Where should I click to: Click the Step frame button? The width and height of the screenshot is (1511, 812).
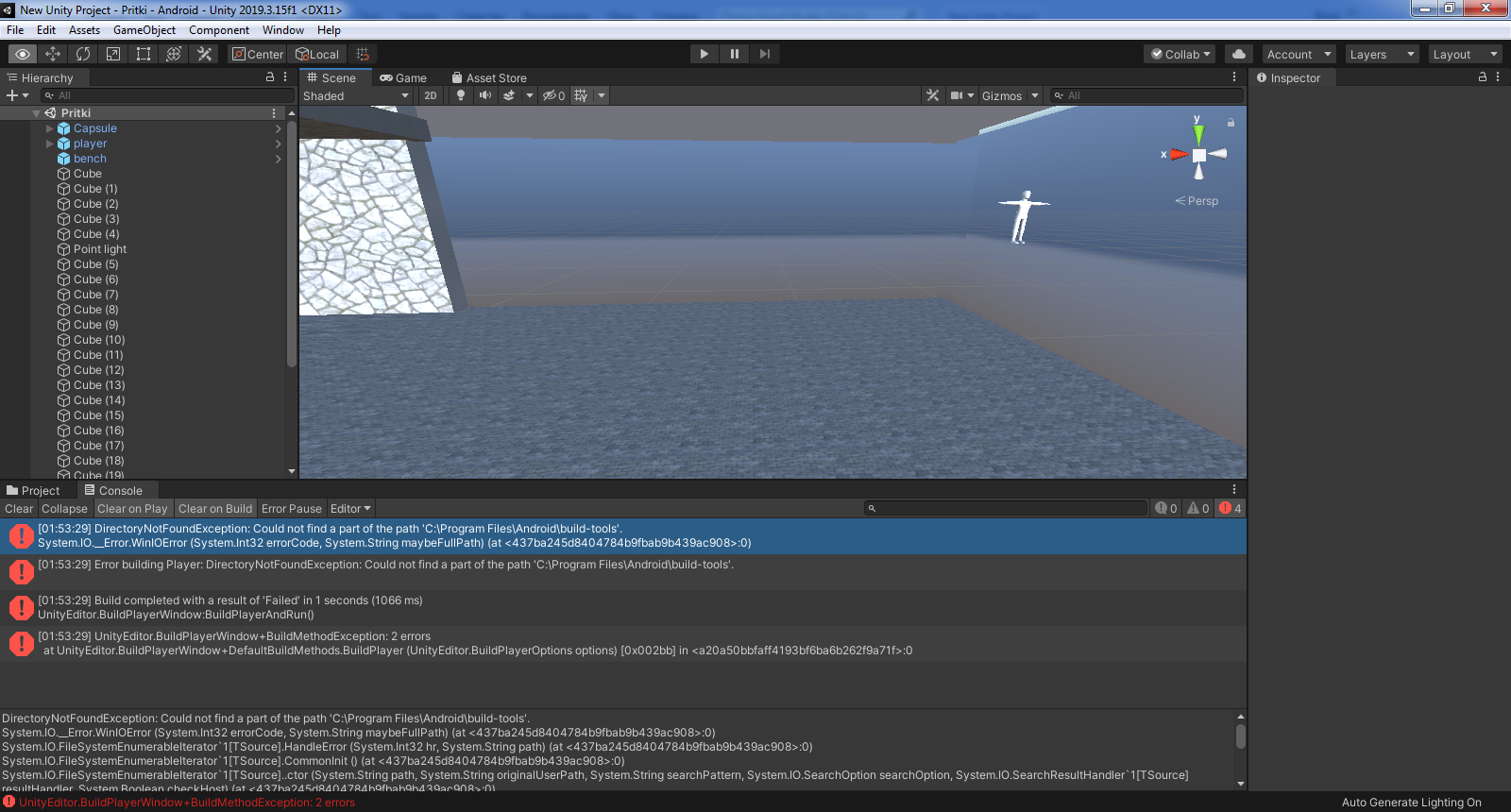(764, 54)
